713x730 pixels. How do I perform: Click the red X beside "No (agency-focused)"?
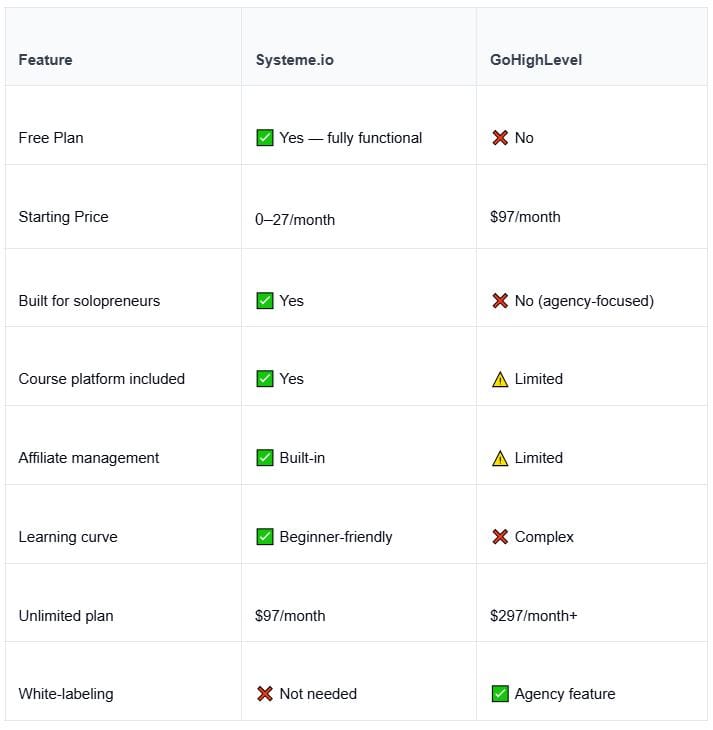(x=500, y=301)
